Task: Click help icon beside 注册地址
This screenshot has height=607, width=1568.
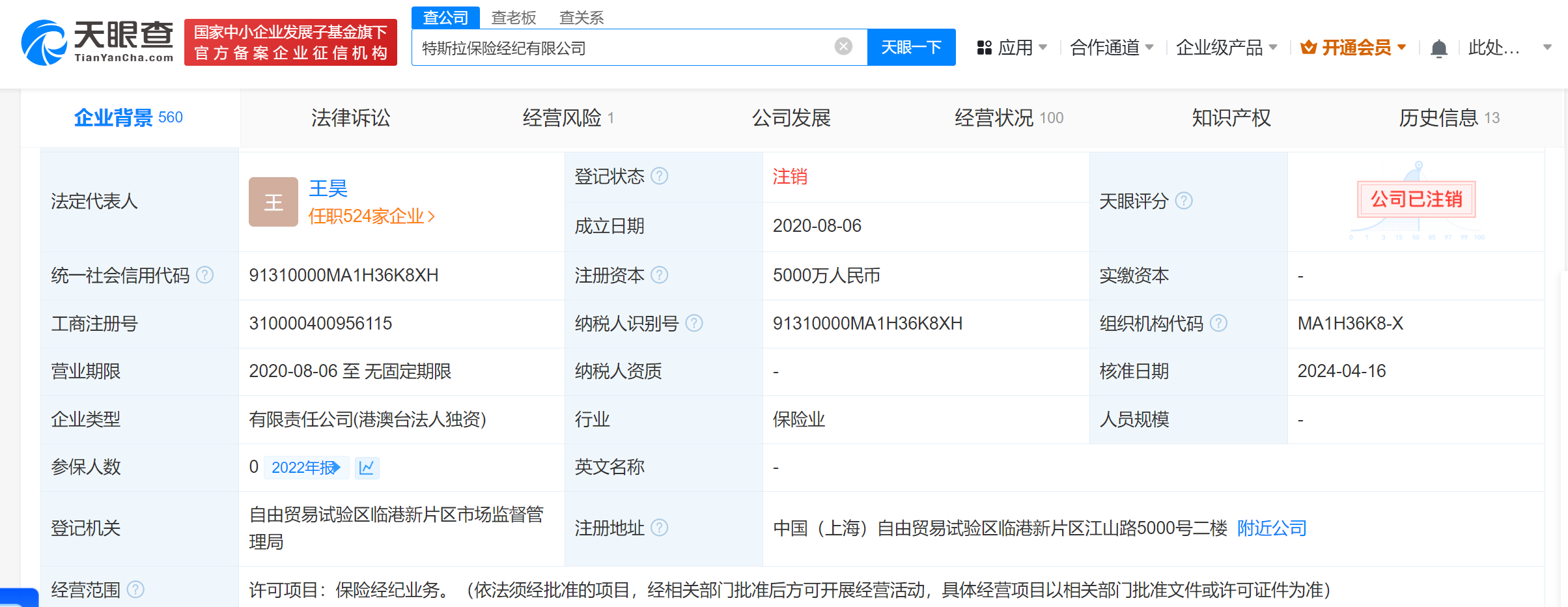Action: pos(660,528)
